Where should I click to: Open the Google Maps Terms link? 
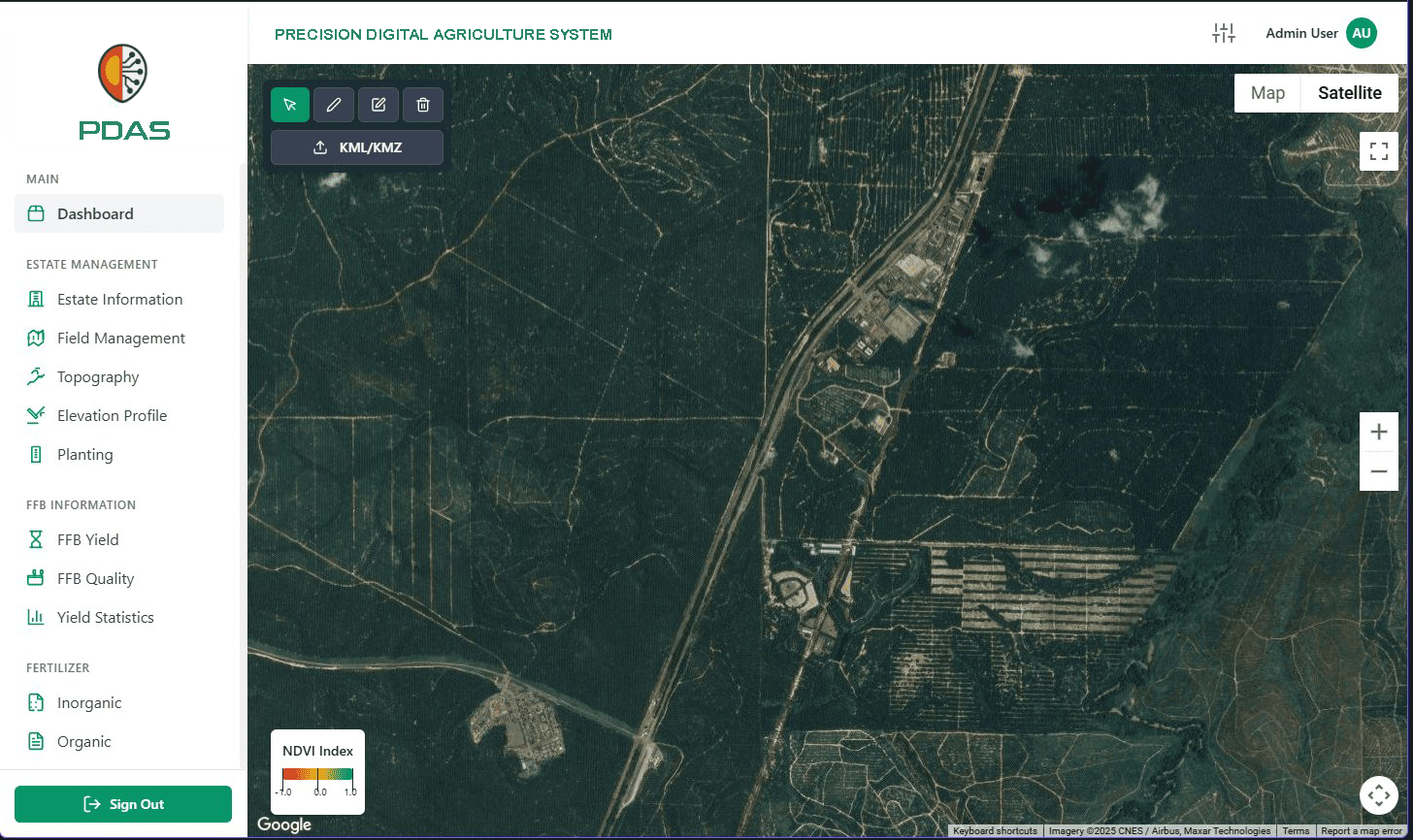tap(1296, 831)
